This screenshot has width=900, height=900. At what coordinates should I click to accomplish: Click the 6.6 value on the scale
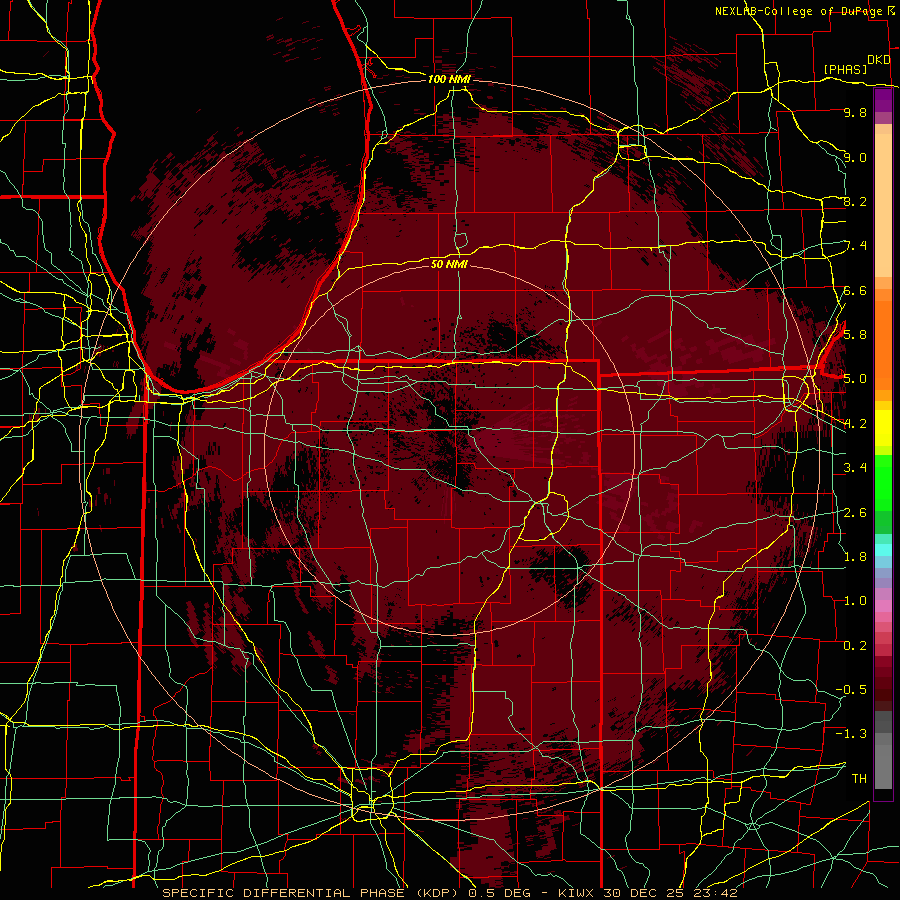tap(855, 290)
